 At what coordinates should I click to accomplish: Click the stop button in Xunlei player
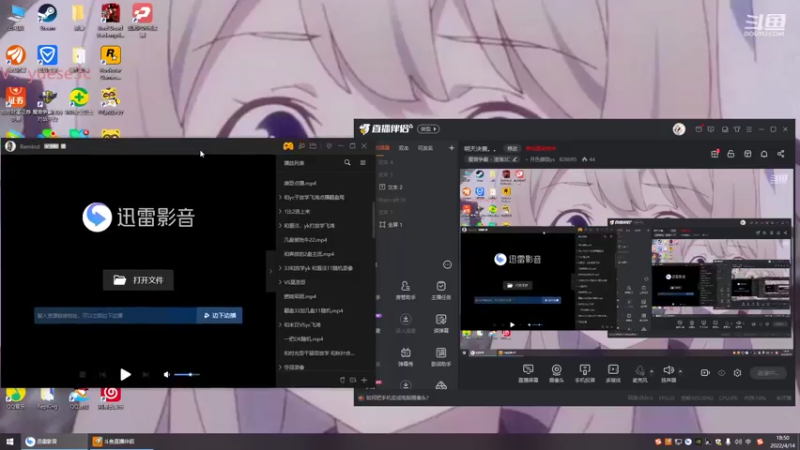pyautogui.click(x=83, y=374)
